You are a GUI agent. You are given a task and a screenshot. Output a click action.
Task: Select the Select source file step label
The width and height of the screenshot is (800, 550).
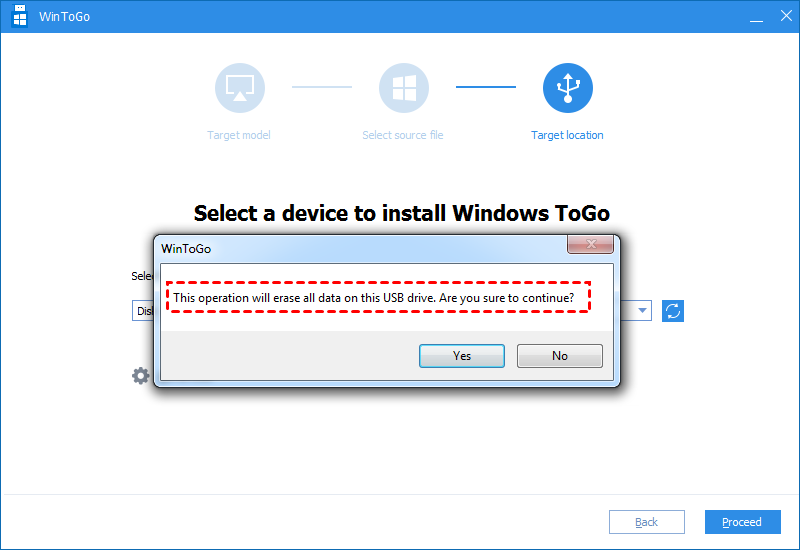[403, 135]
